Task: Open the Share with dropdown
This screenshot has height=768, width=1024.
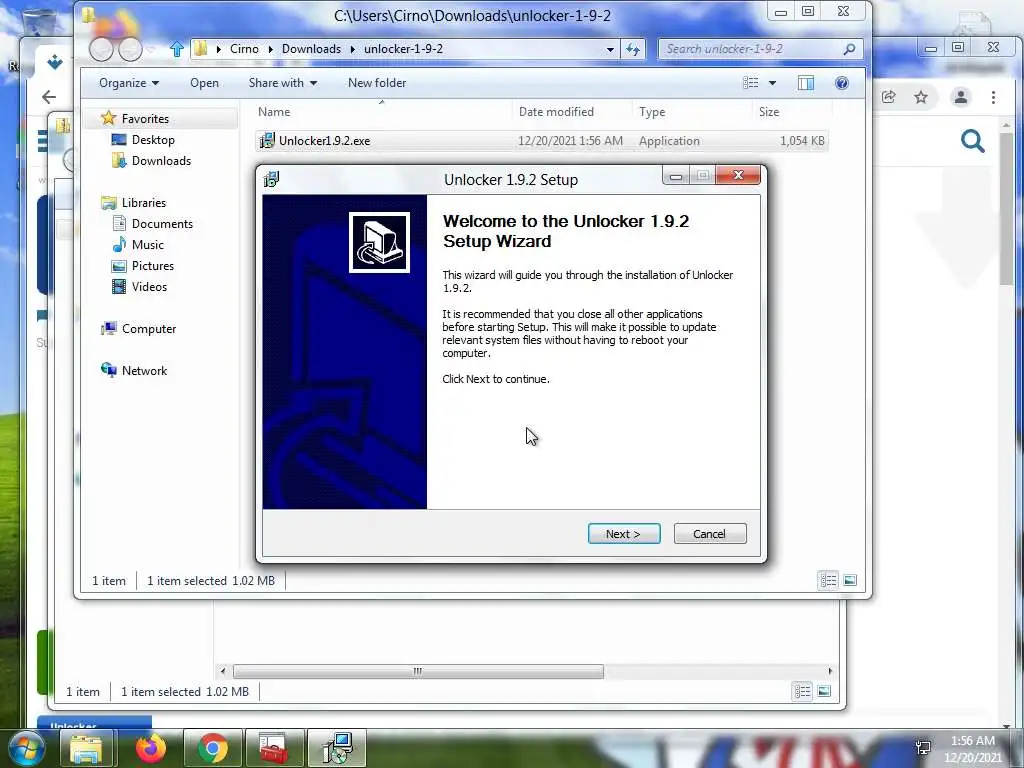Action: point(282,83)
